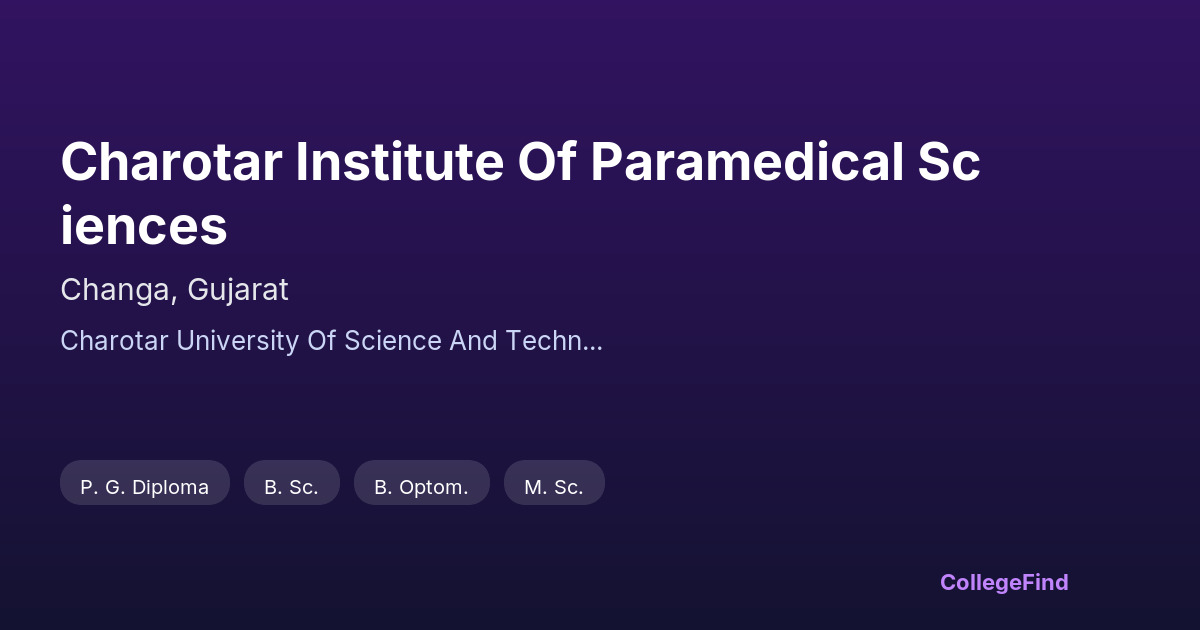Viewport: 1200px width, 630px height.
Task: Click "iences" on the title's second line
Action: click(144, 227)
